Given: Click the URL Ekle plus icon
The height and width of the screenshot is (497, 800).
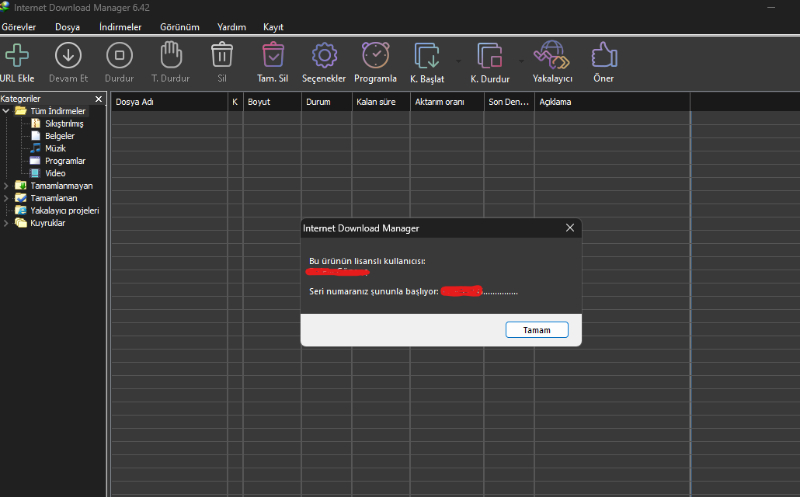Looking at the screenshot, I should [17, 55].
